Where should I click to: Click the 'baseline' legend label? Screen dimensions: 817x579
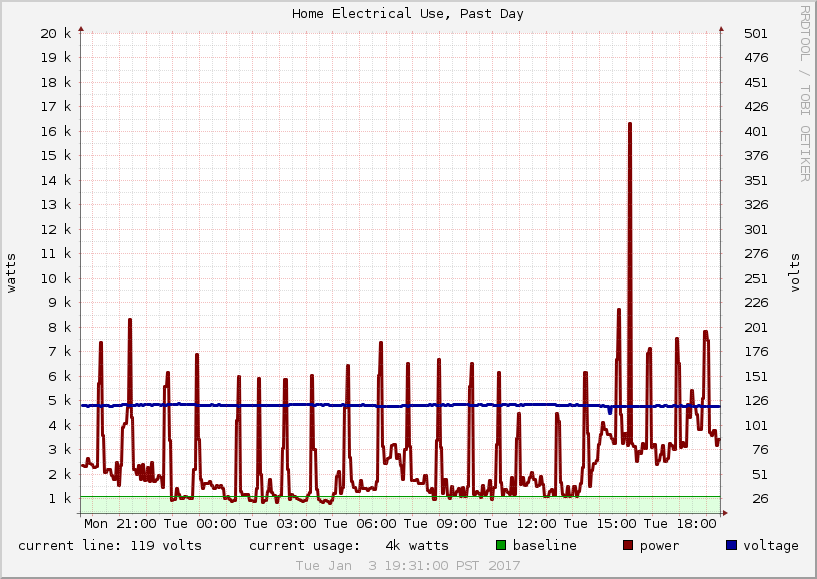tap(544, 545)
